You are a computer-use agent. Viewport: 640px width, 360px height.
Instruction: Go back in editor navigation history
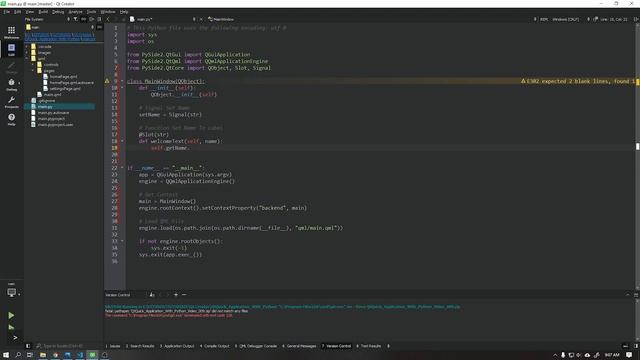108,19
